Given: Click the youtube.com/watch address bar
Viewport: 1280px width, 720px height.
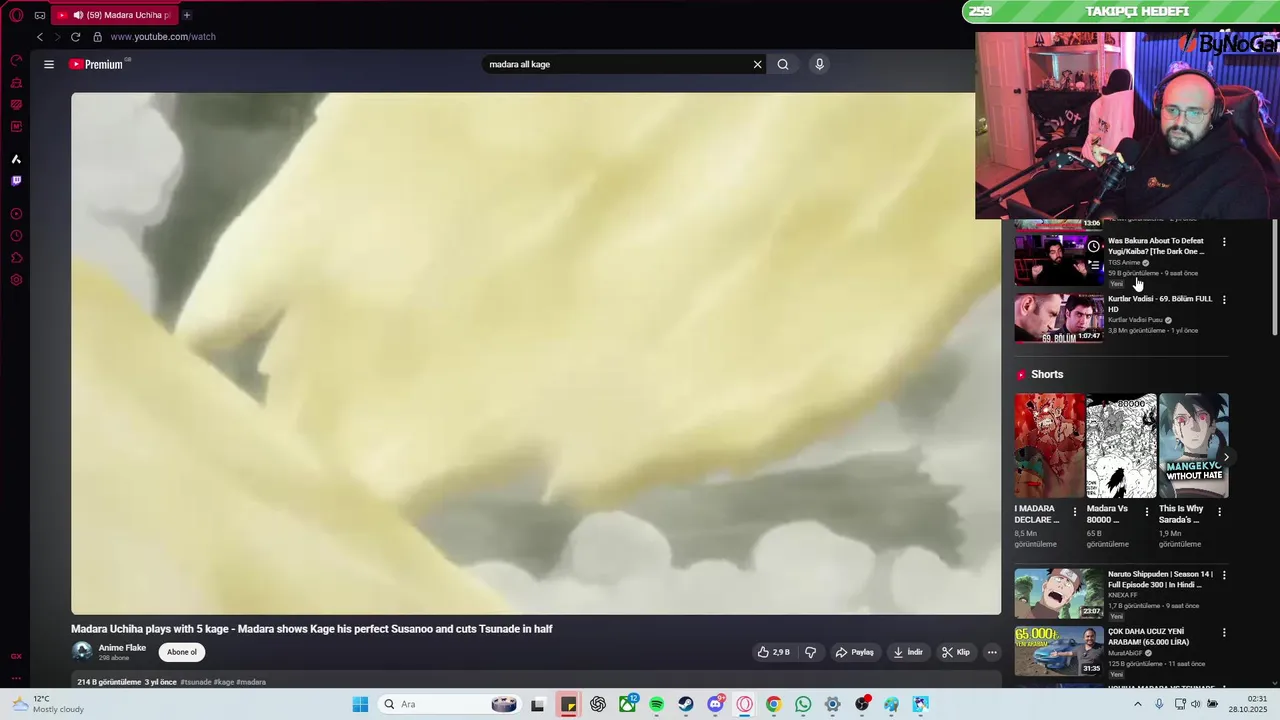Looking at the screenshot, I should (163, 37).
